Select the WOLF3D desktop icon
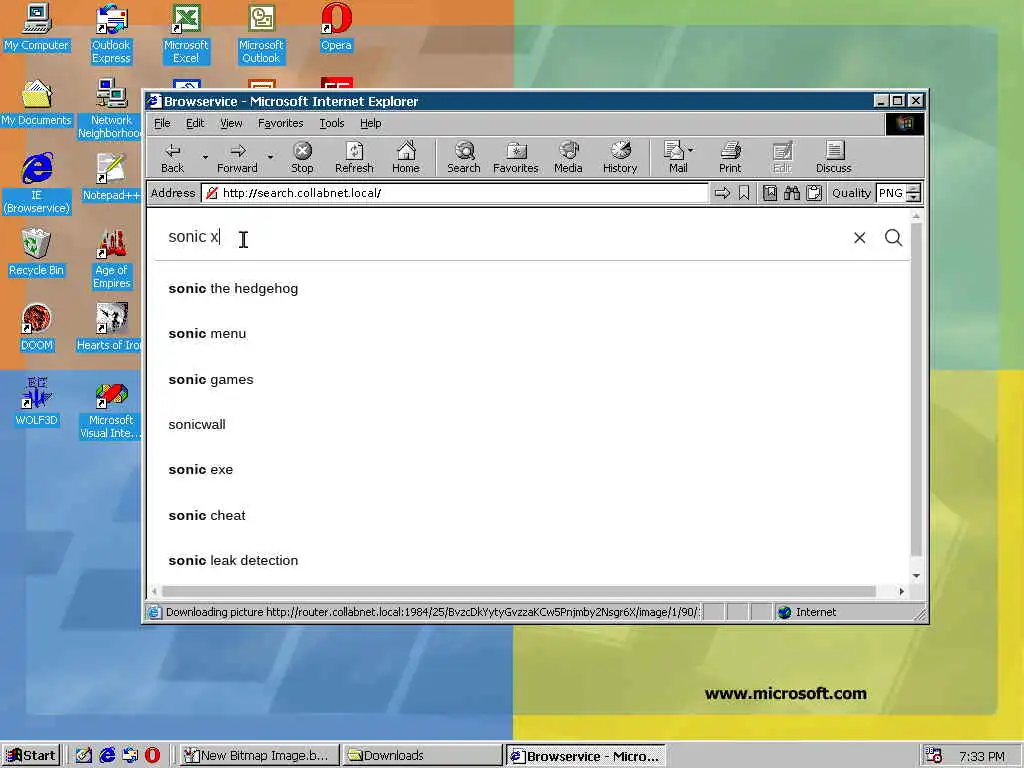Screen dimensions: 1024x768 [x=36, y=402]
